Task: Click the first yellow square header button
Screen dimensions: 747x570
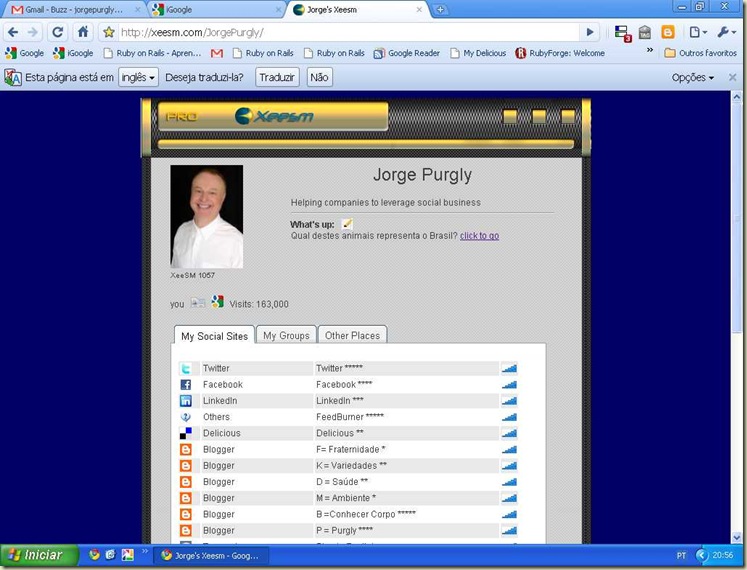Action: pyautogui.click(x=510, y=116)
